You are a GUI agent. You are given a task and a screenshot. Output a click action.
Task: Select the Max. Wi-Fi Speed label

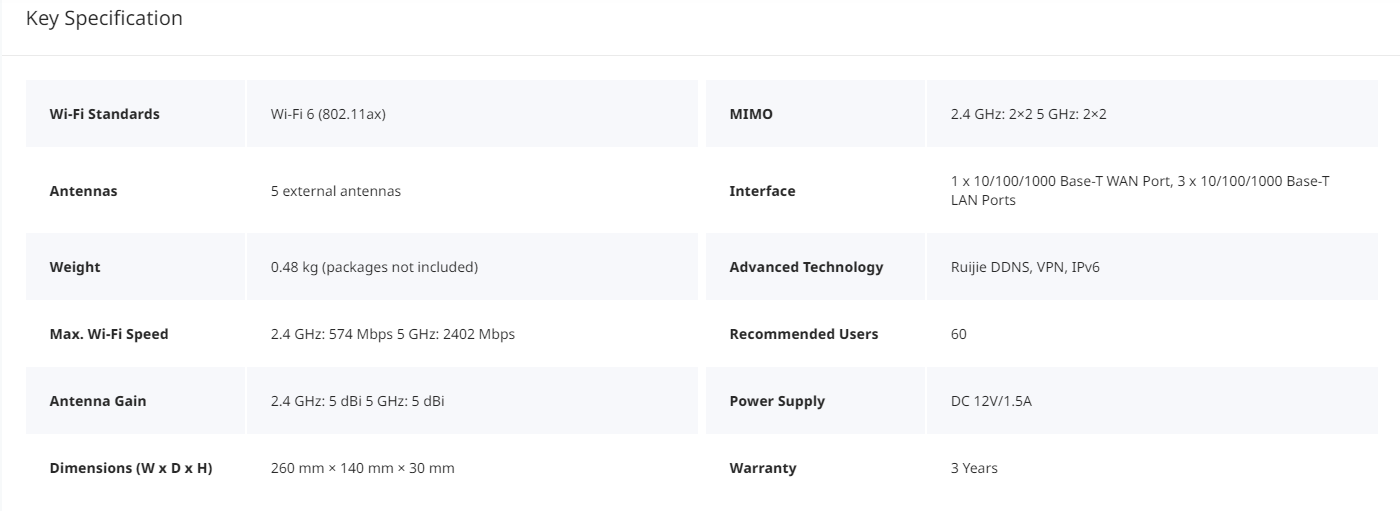[x=109, y=334]
